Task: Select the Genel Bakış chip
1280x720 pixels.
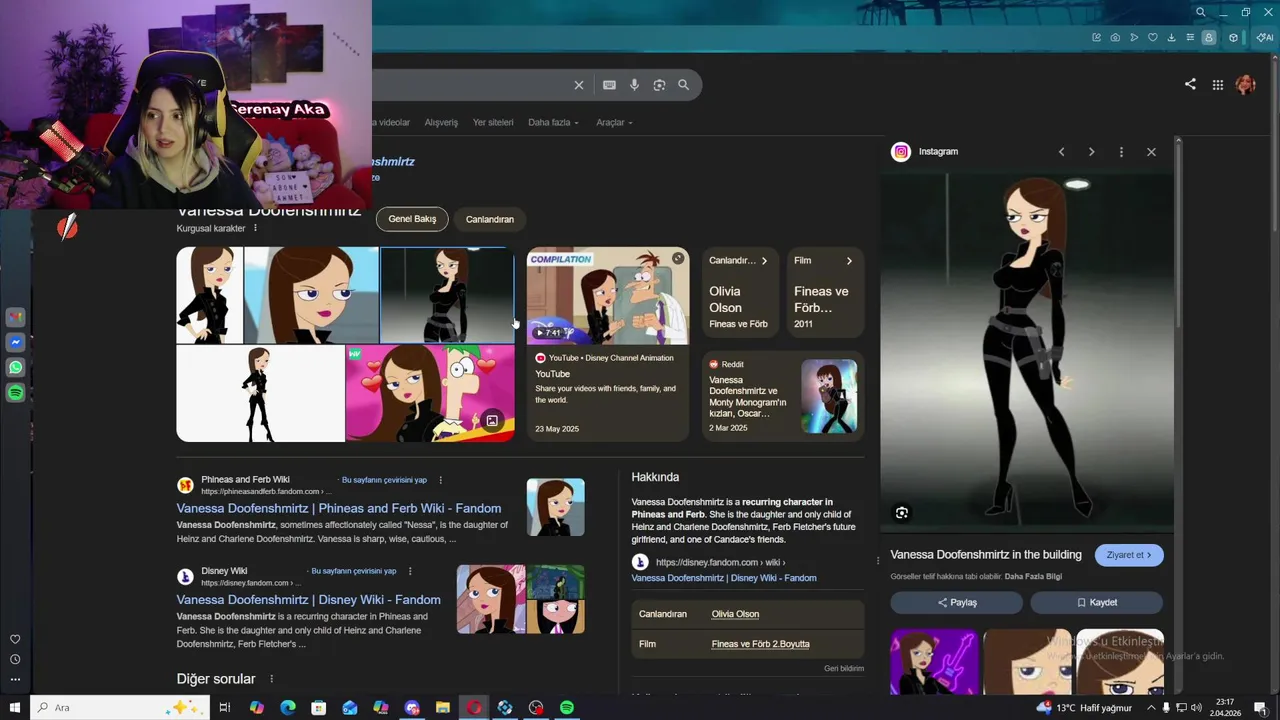Action: coord(412,219)
